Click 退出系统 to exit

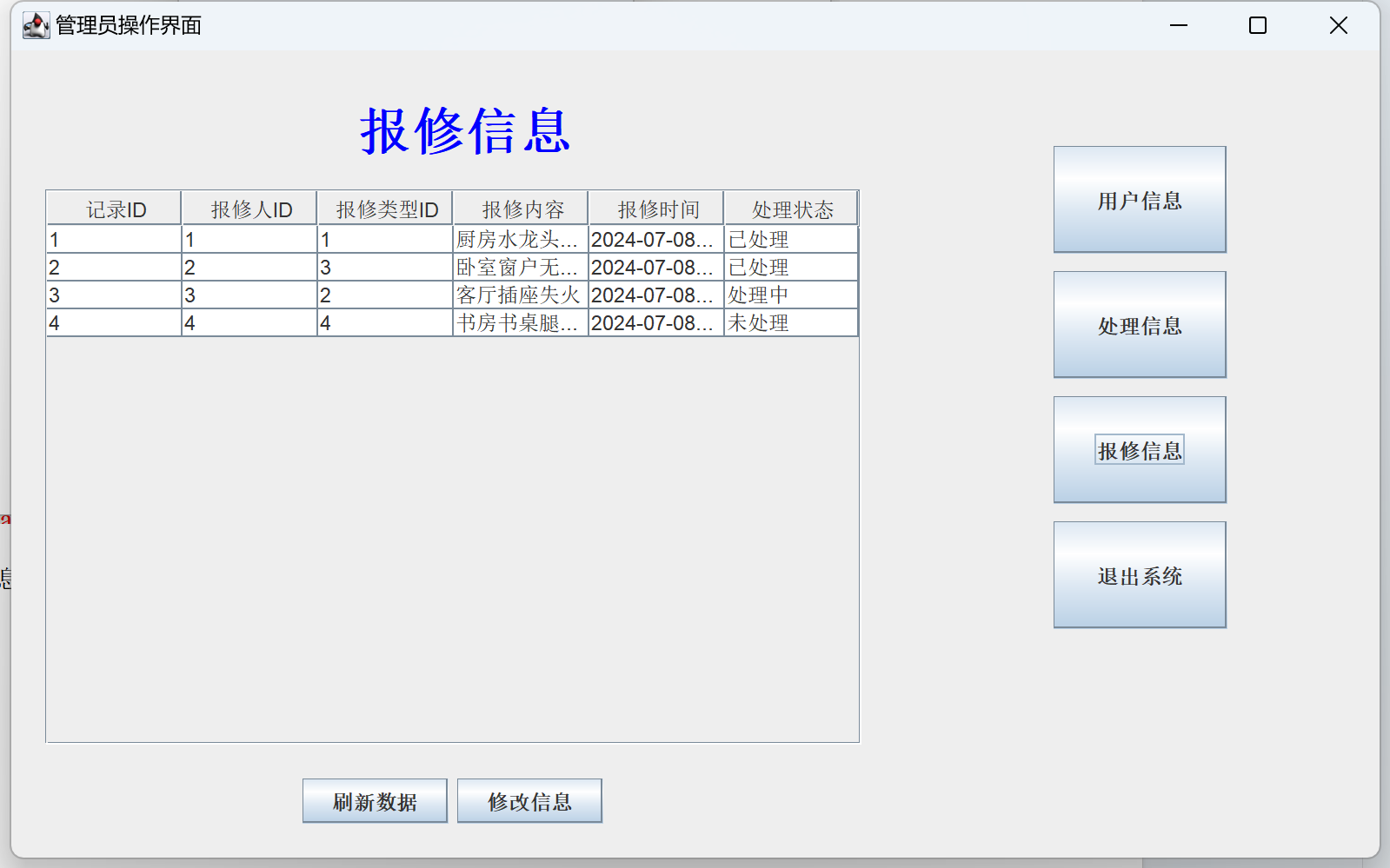1139,575
